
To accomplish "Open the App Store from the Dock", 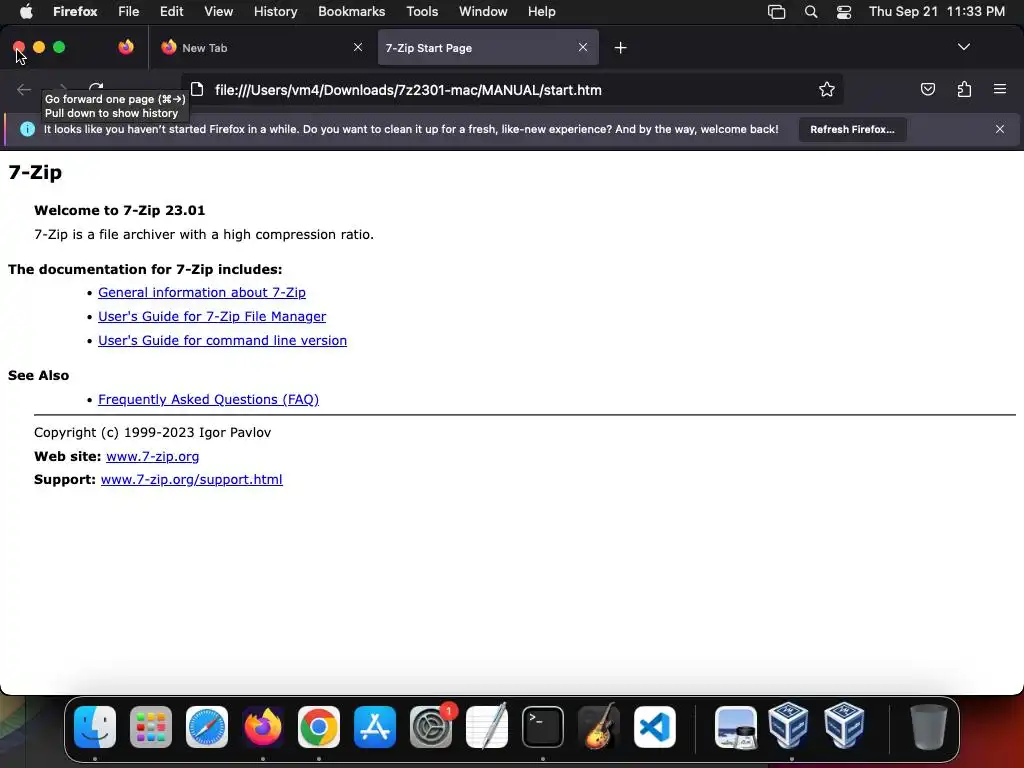I will (375, 727).
